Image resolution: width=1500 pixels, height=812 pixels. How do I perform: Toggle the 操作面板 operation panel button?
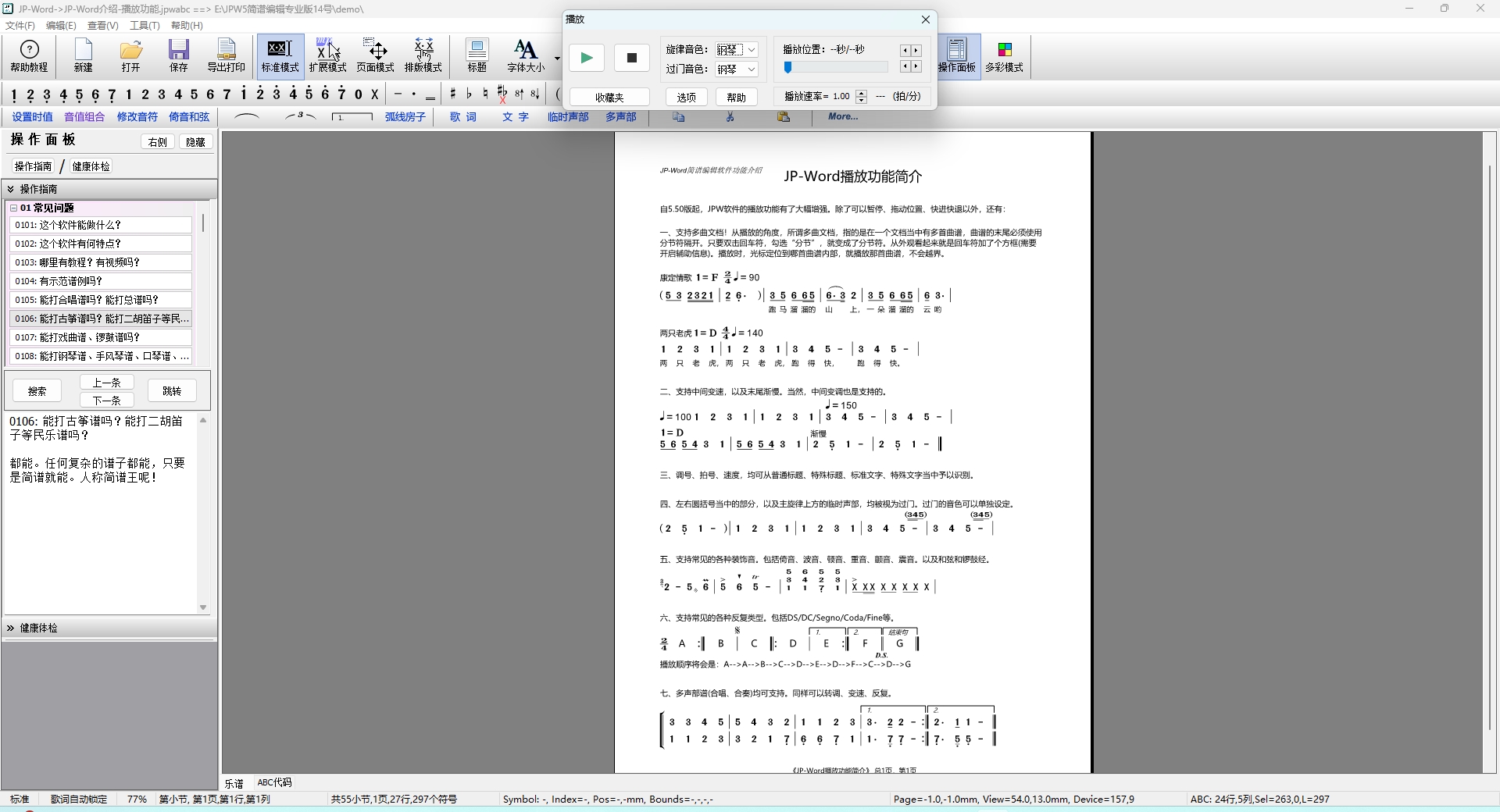(x=957, y=56)
